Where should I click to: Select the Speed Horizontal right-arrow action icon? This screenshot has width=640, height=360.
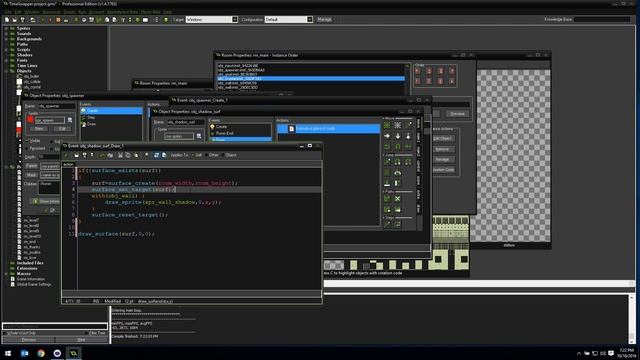click(387, 136)
